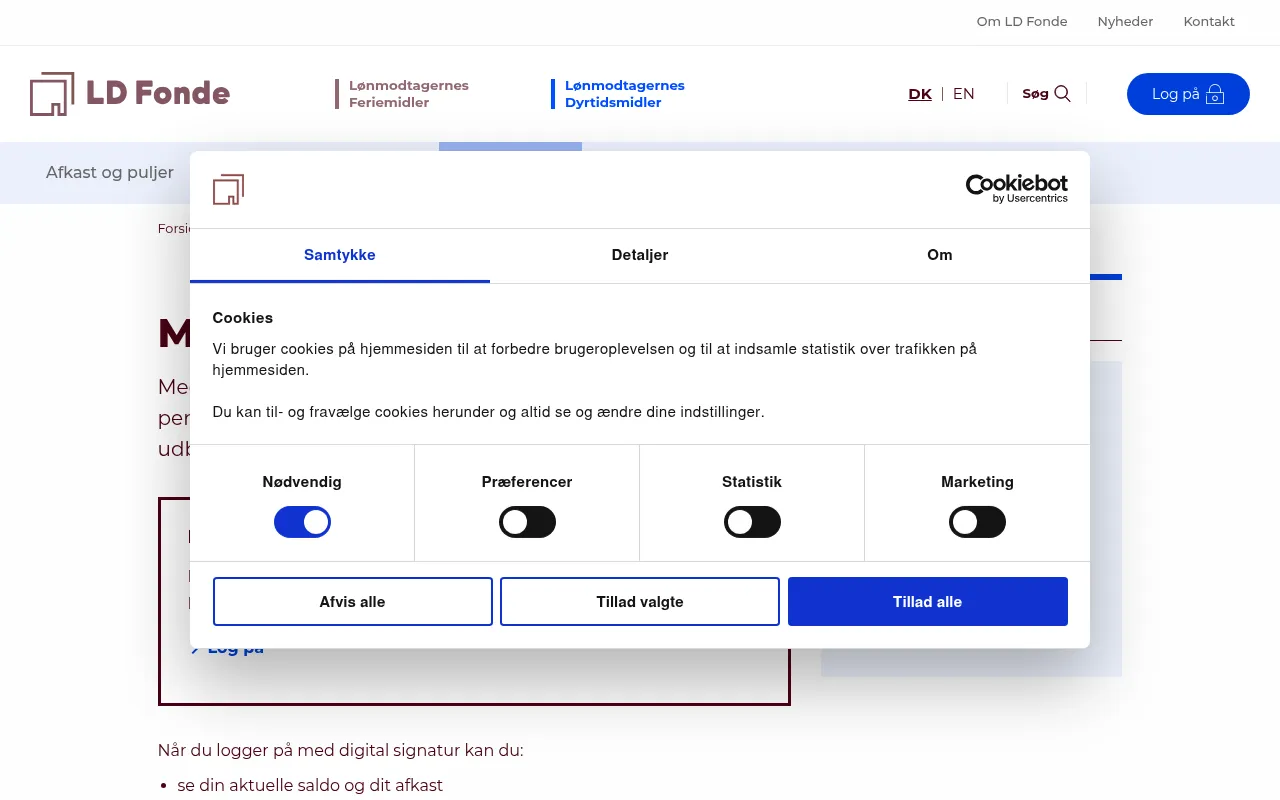Switch language to EN
This screenshot has height=800, width=1280.
coord(964,94)
